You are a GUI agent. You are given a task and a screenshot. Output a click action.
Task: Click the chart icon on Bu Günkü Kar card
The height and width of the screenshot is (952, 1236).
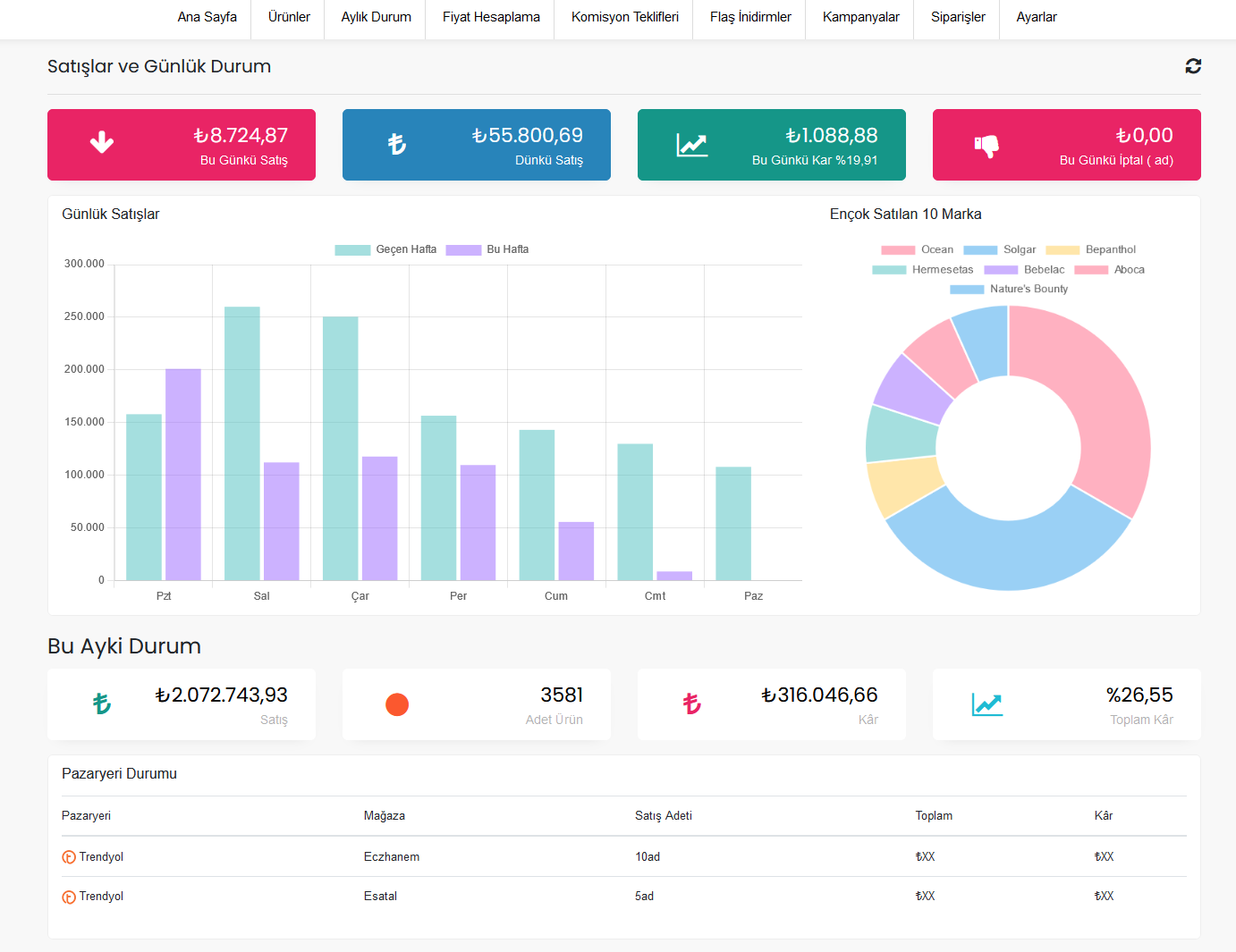(691, 145)
